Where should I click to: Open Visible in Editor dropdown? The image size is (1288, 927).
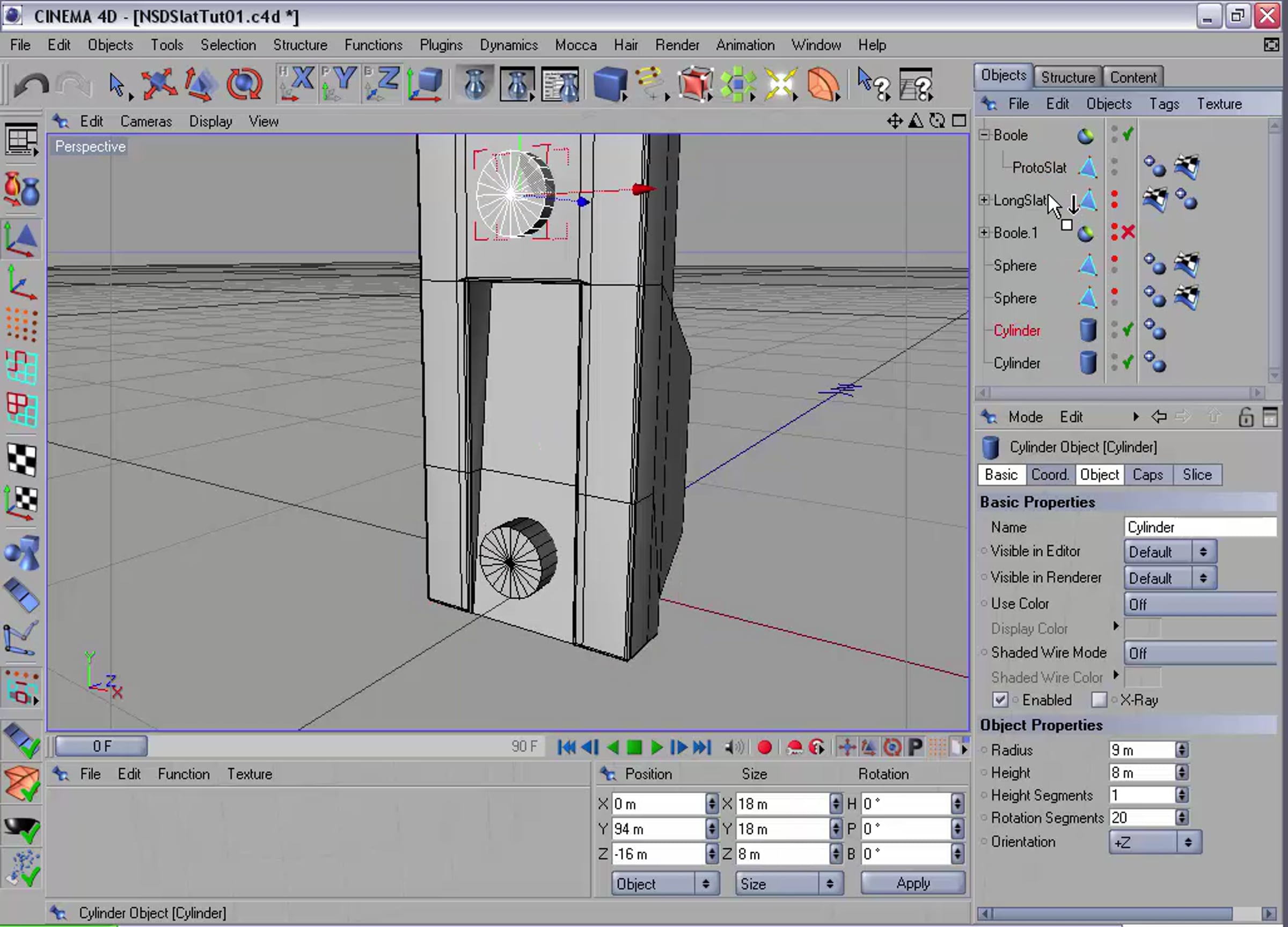(1169, 552)
